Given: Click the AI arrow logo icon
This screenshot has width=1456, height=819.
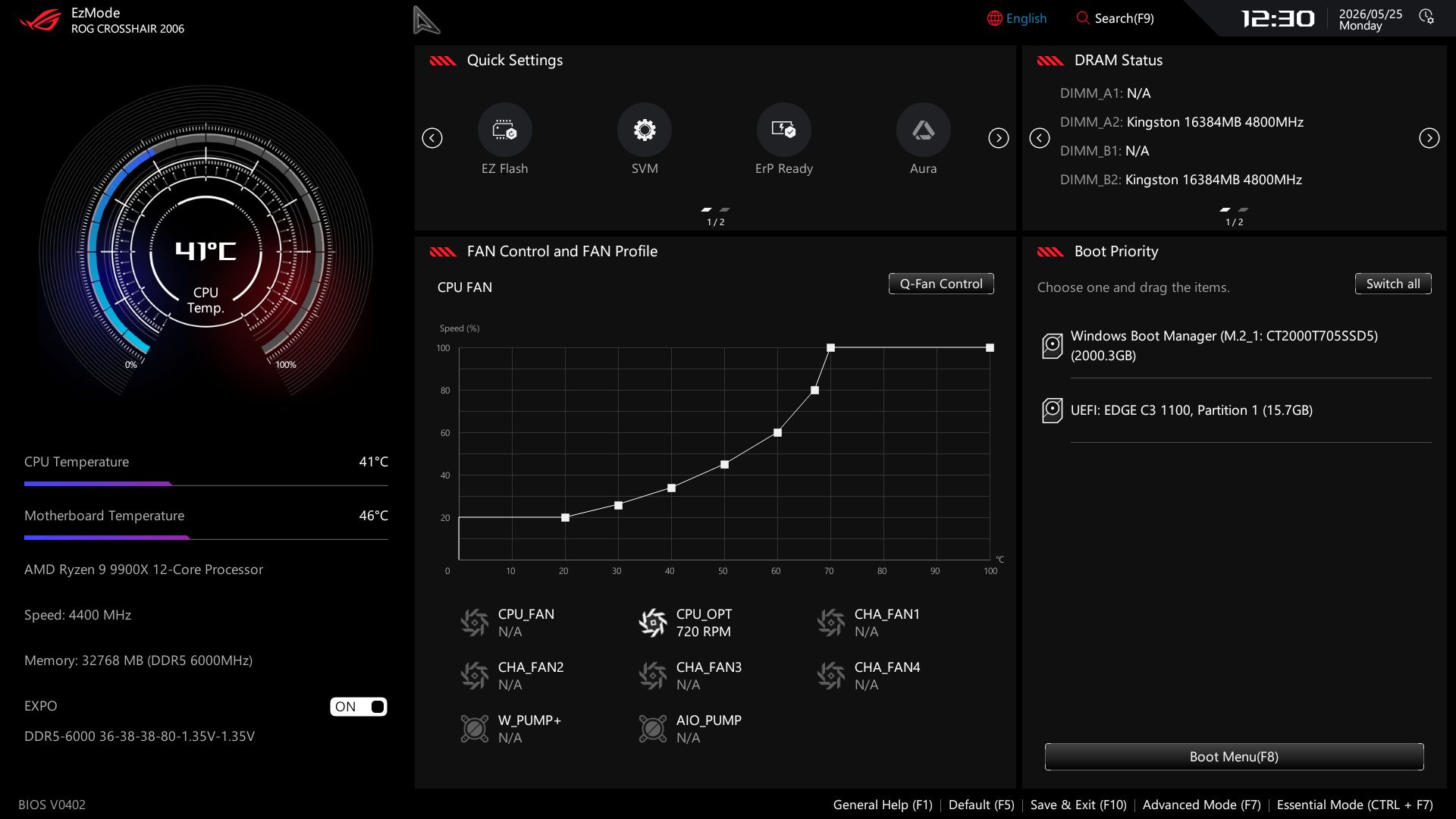Looking at the screenshot, I should click(x=426, y=20).
